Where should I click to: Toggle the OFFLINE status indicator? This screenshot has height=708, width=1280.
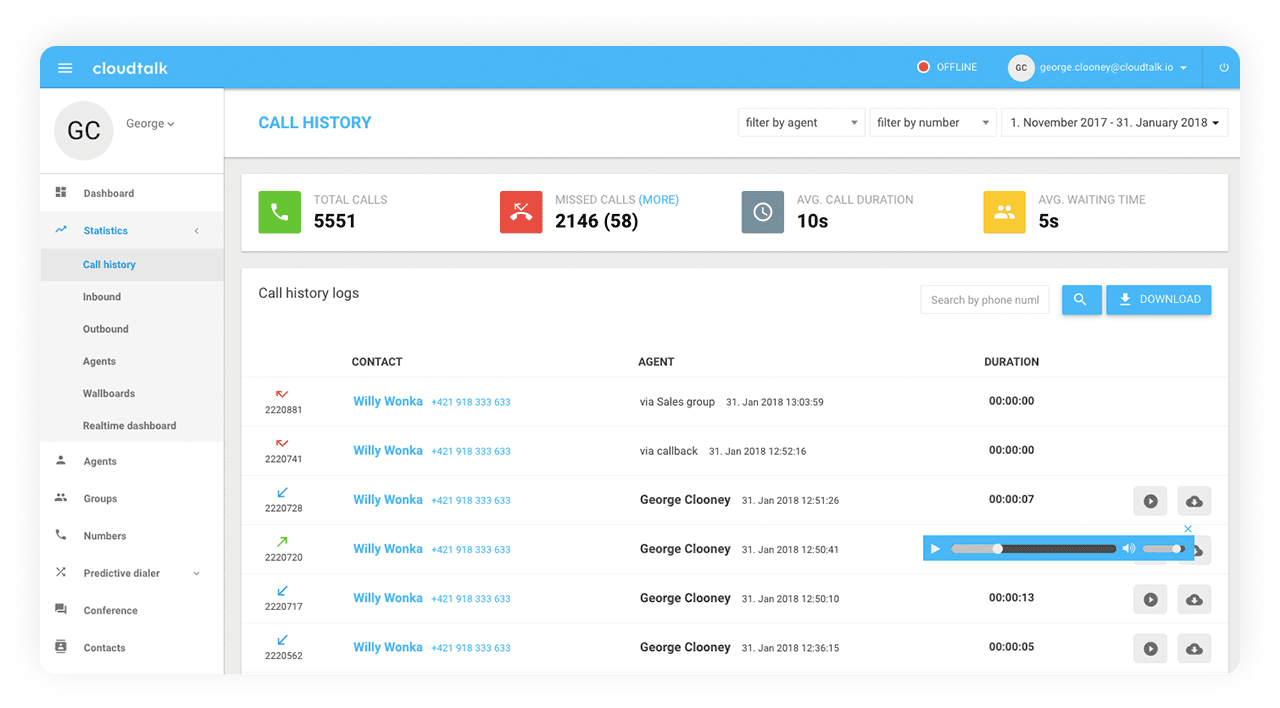pyautogui.click(x=946, y=68)
